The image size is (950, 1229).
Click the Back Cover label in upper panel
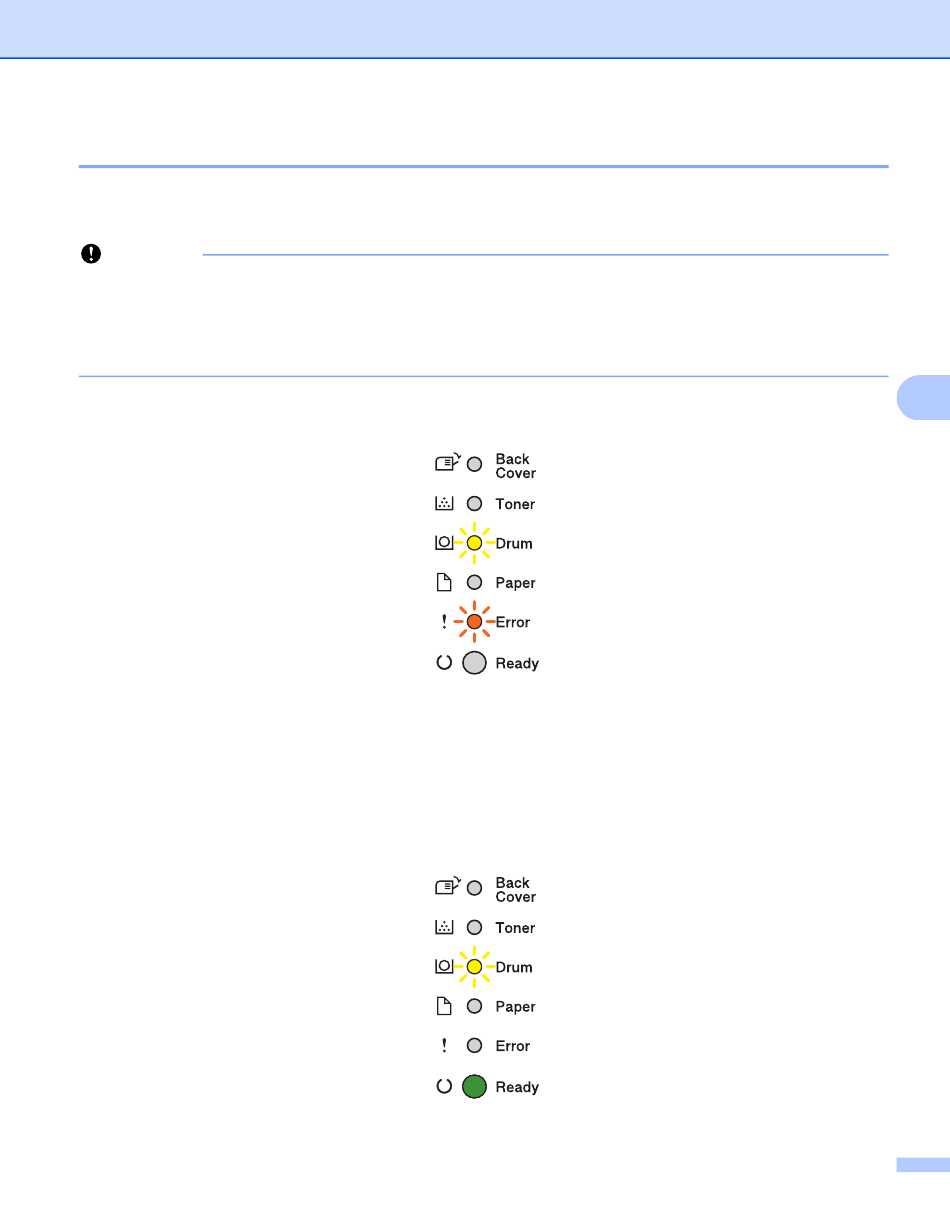[515, 466]
